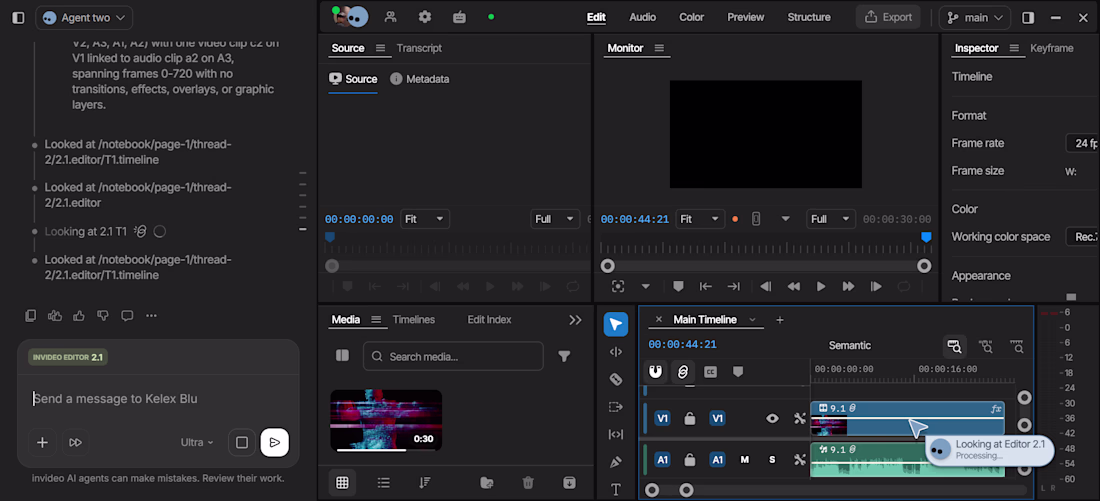Select the ripple trim tool
Screen dimensions: 1100x501
pyautogui.click(x=616, y=352)
